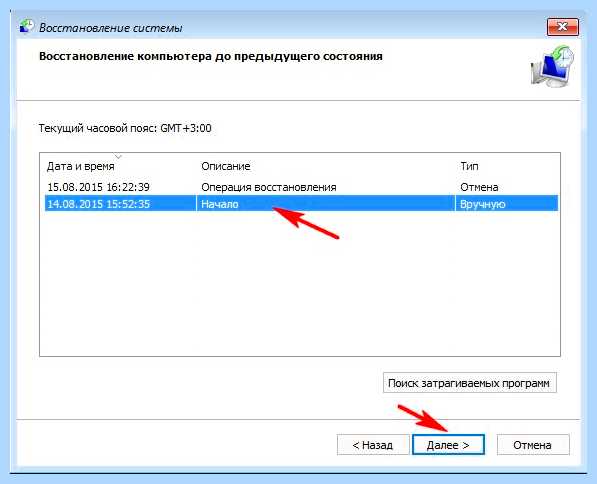The width and height of the screenshot is (597, 484).
Task: Click the type cell 'Отмена' in the list
Action: 479,187
